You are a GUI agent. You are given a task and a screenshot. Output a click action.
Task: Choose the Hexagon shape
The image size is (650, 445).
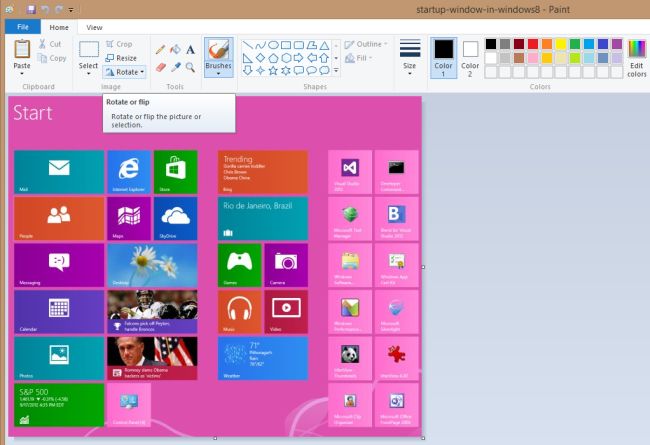pos(286,58)
